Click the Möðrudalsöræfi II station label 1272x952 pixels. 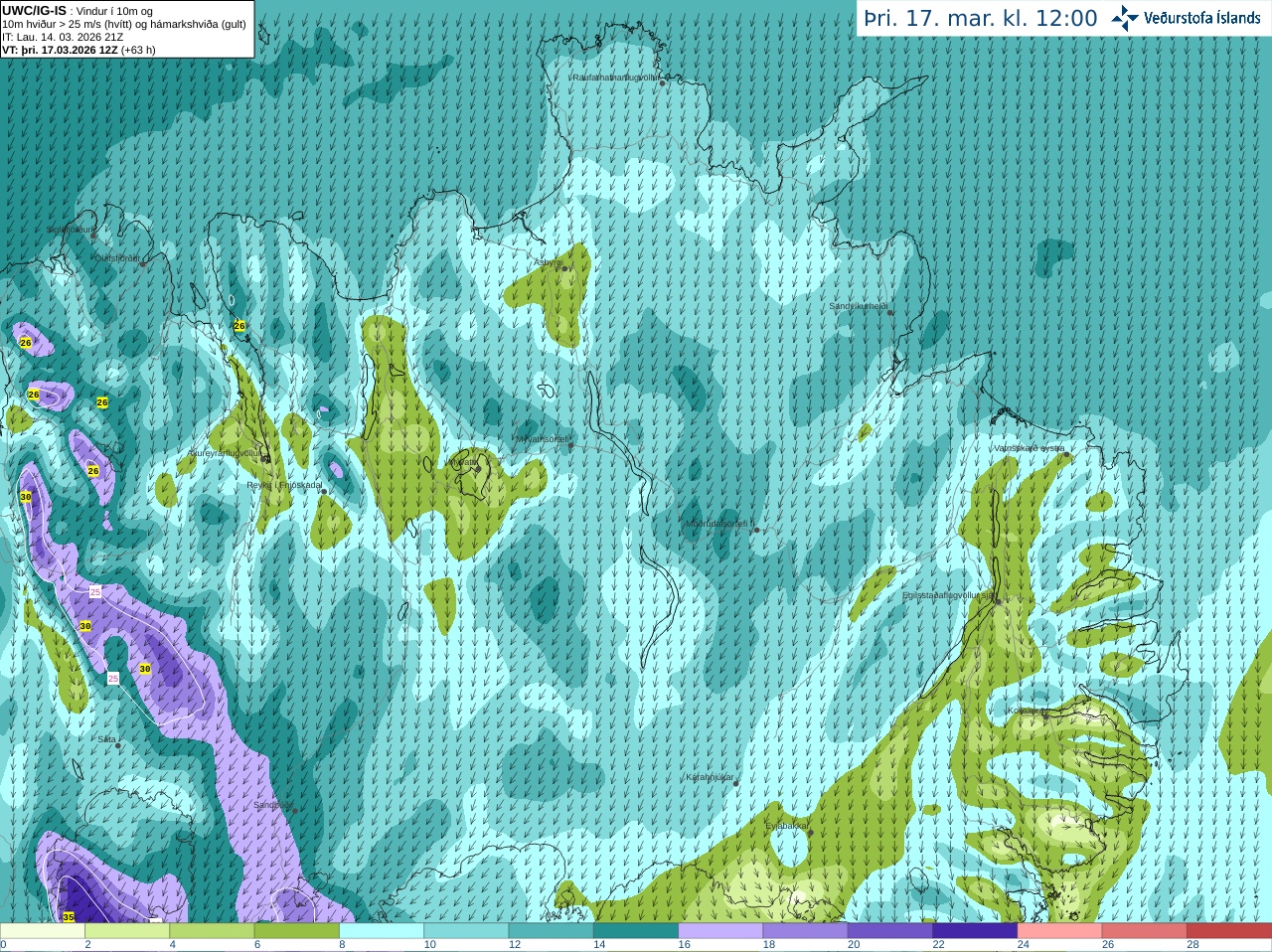pos(720,524)
